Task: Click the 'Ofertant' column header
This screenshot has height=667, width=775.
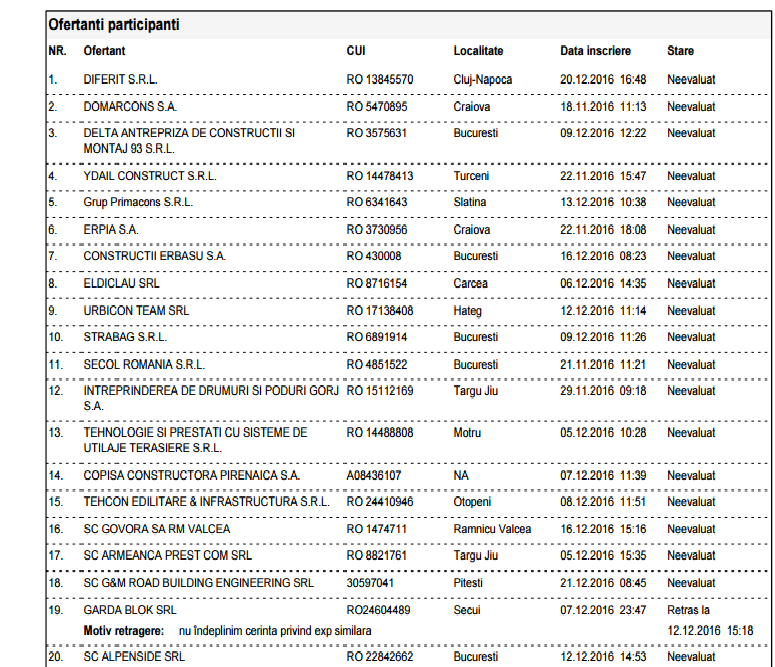Action: tap(105, 51)
